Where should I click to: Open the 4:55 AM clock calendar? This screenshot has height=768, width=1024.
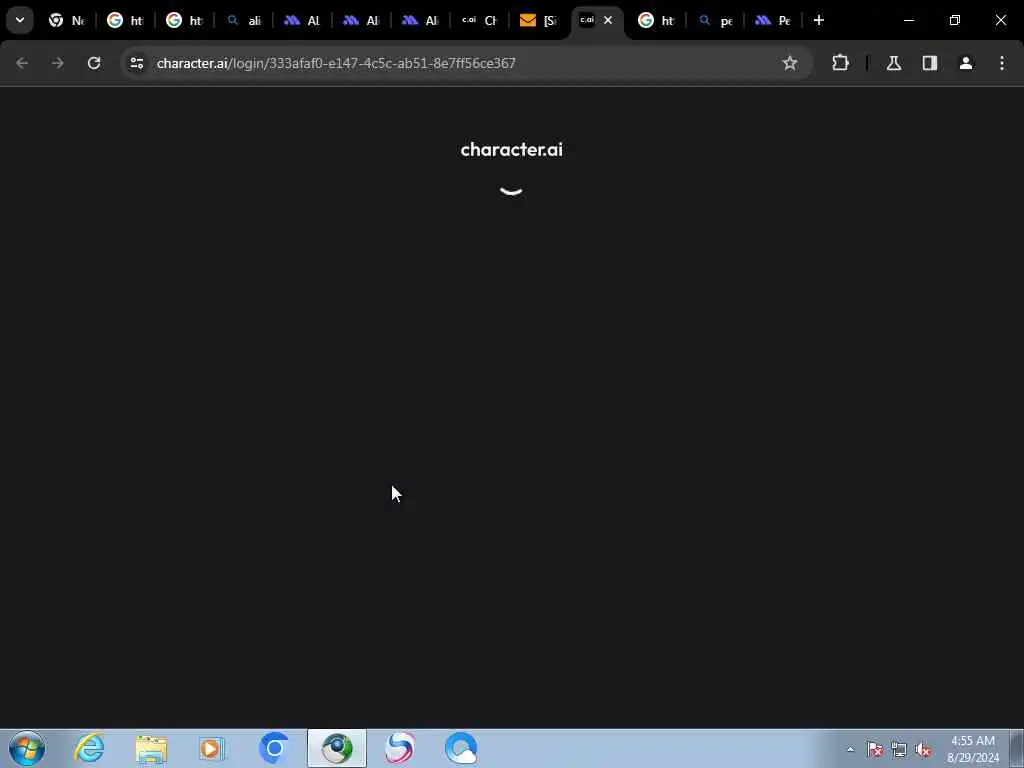coord(973,749)
